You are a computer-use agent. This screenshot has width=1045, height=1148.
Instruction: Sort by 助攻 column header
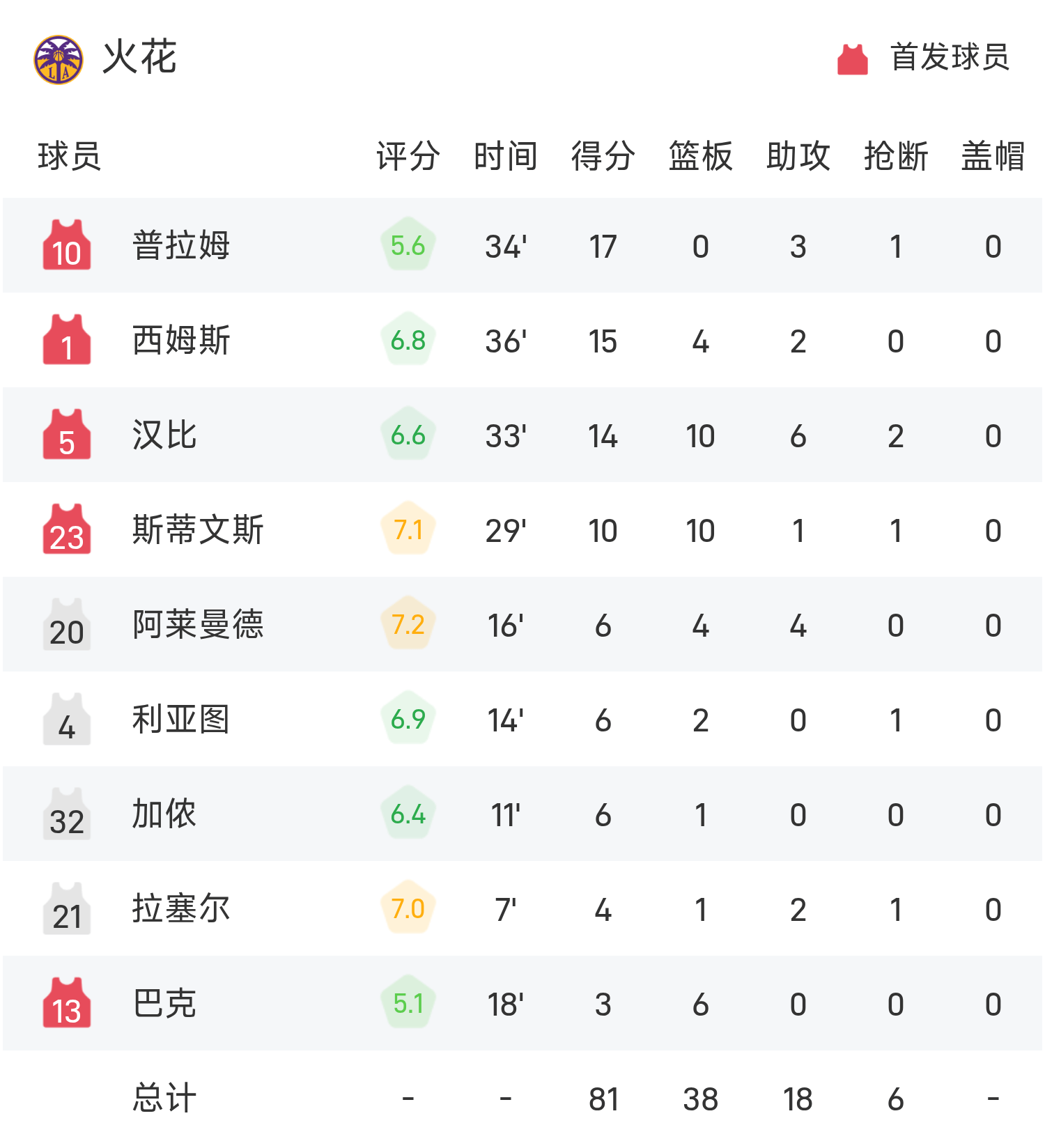[x=798, y=156]
